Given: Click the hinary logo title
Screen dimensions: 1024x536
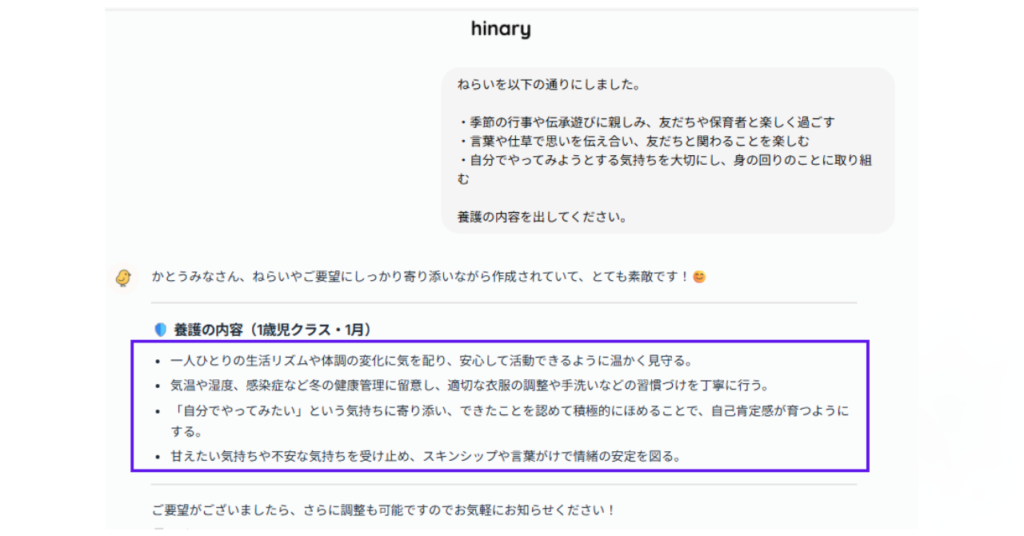Looking at the screenshot, I should tap(501, 29).
